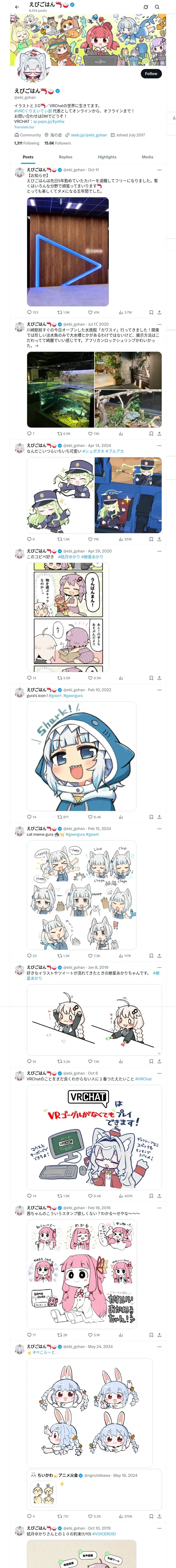The height and width of the screenshot is (1568, 176).
Task: Switch to the Replies tab
Action: pos(65,157)
